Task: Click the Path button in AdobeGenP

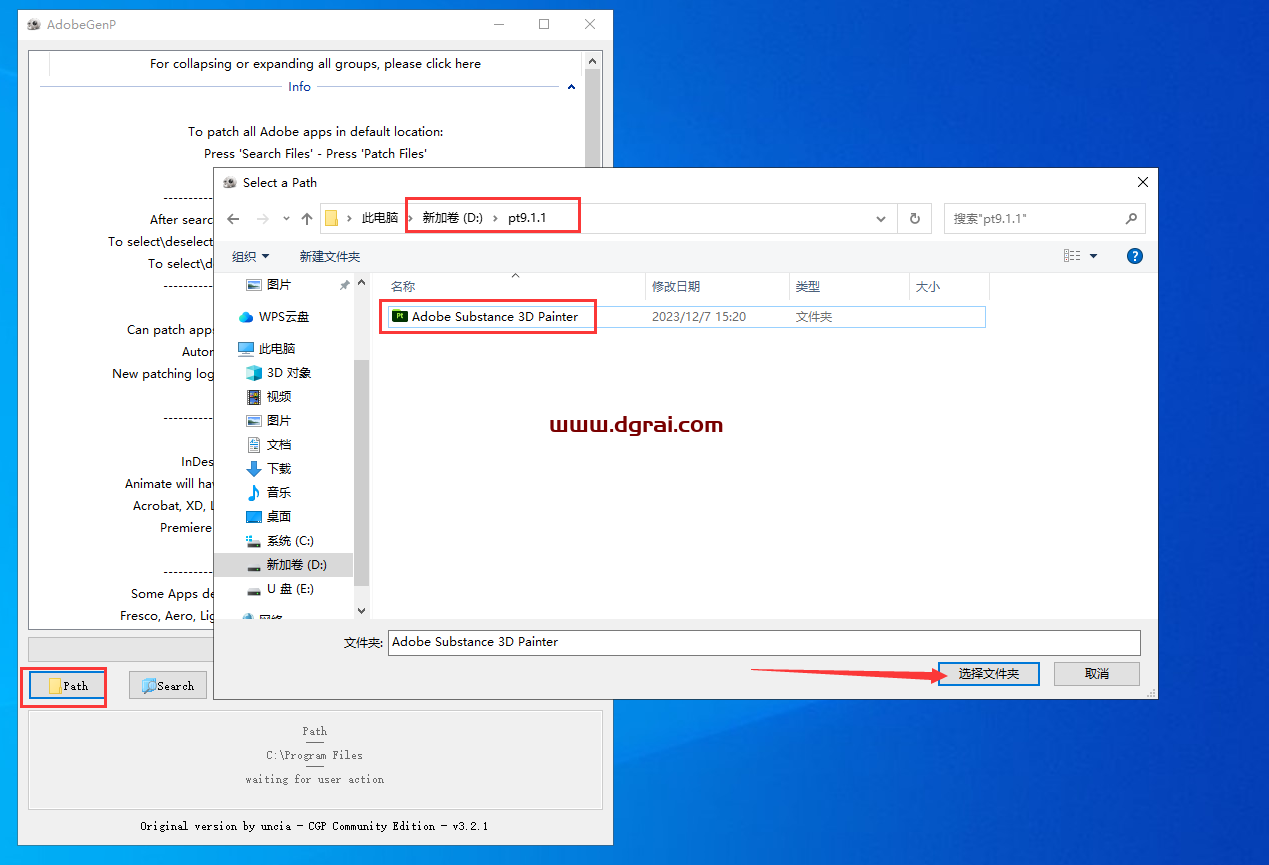Action: [x=68, y=686]
